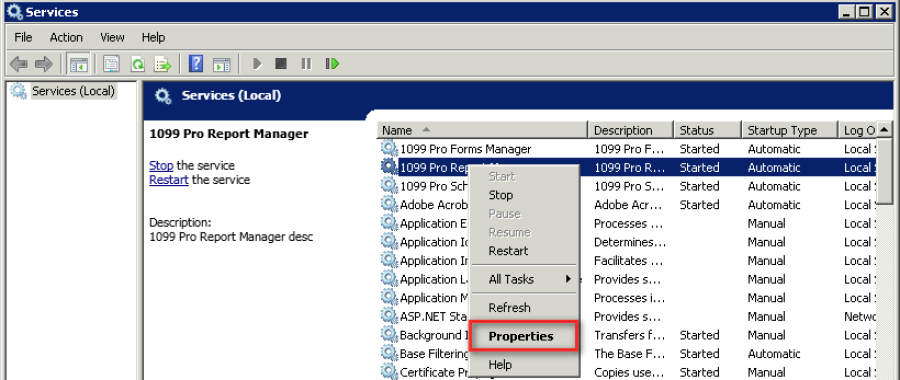Select 1099 Pro Forms Manager service name
Image resolution: width=900 pixels, height=380 pixels.
[x=465, y=149]
